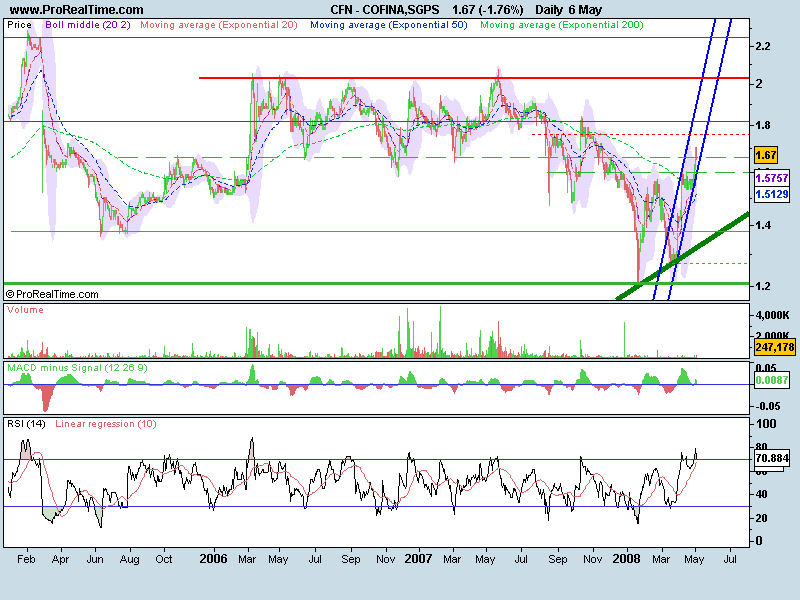Click the blue 1.5129 value tag
This screenshot has height=600, width=800.
point(771,194)
